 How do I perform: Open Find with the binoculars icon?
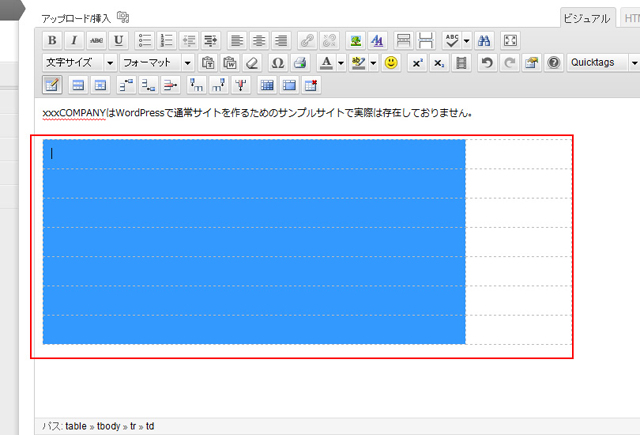coord(484,40)
